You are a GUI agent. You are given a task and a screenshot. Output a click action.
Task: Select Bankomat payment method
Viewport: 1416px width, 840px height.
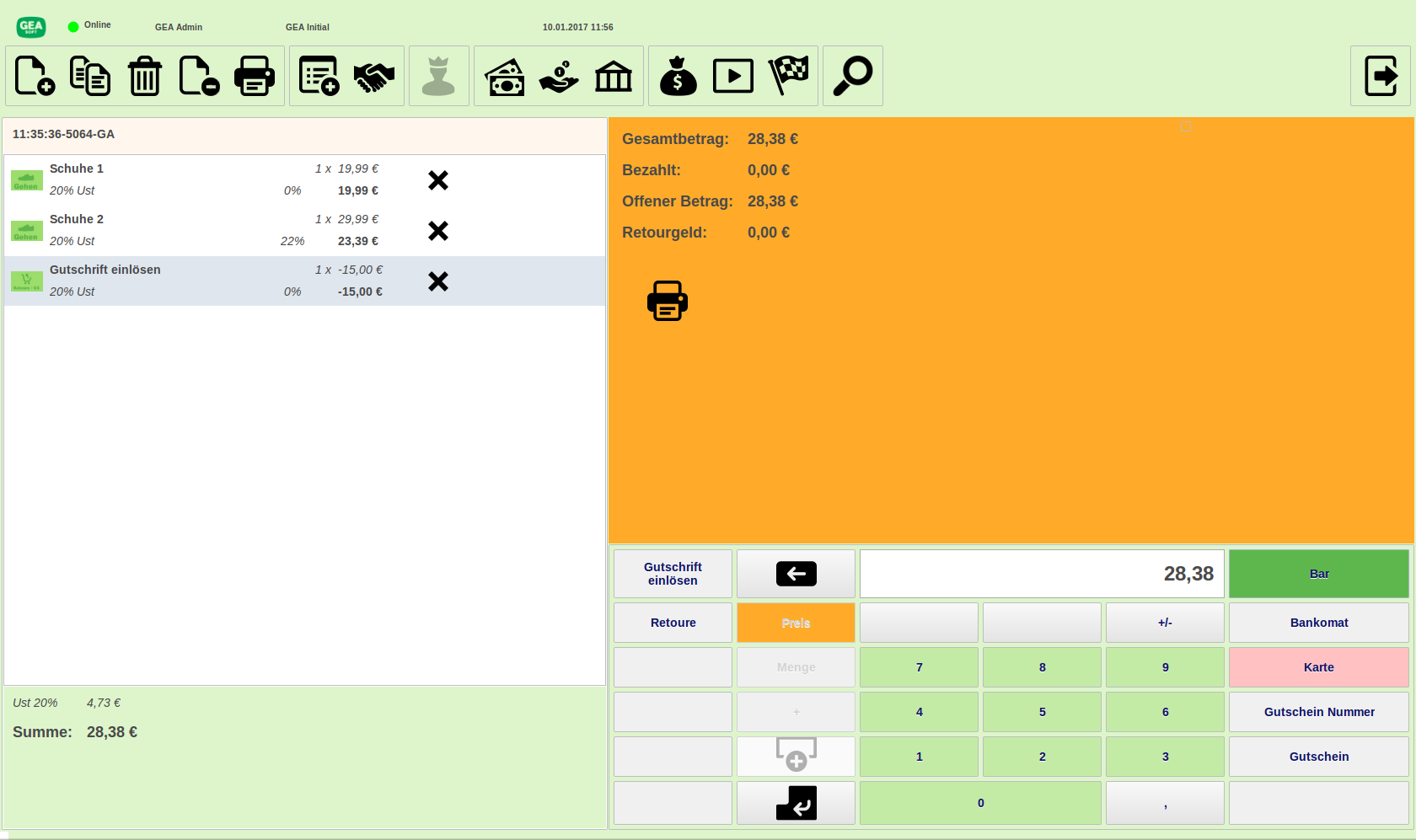(1318, 623)
